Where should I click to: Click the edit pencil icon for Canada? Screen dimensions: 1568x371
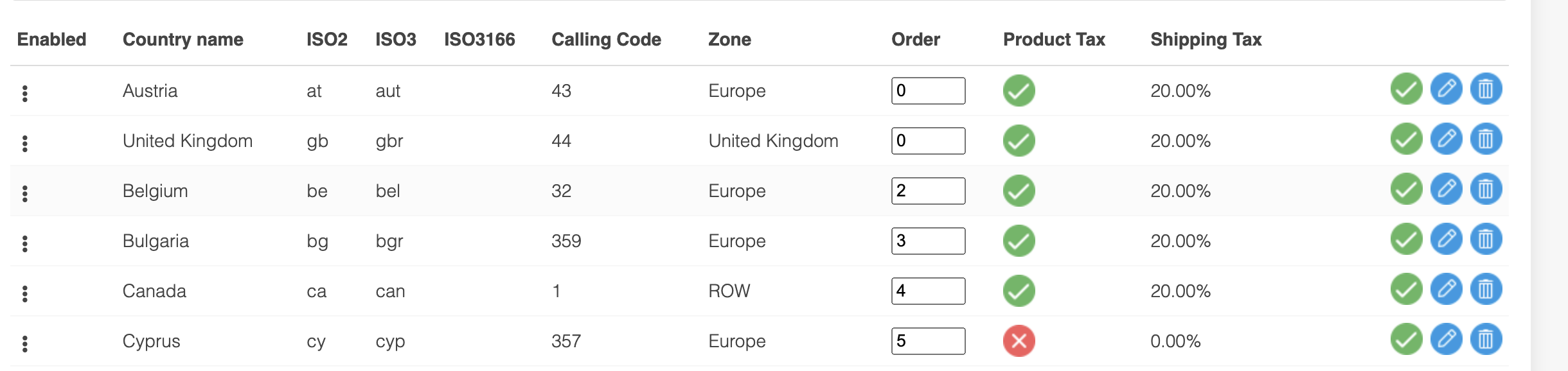click(1446, 289)
